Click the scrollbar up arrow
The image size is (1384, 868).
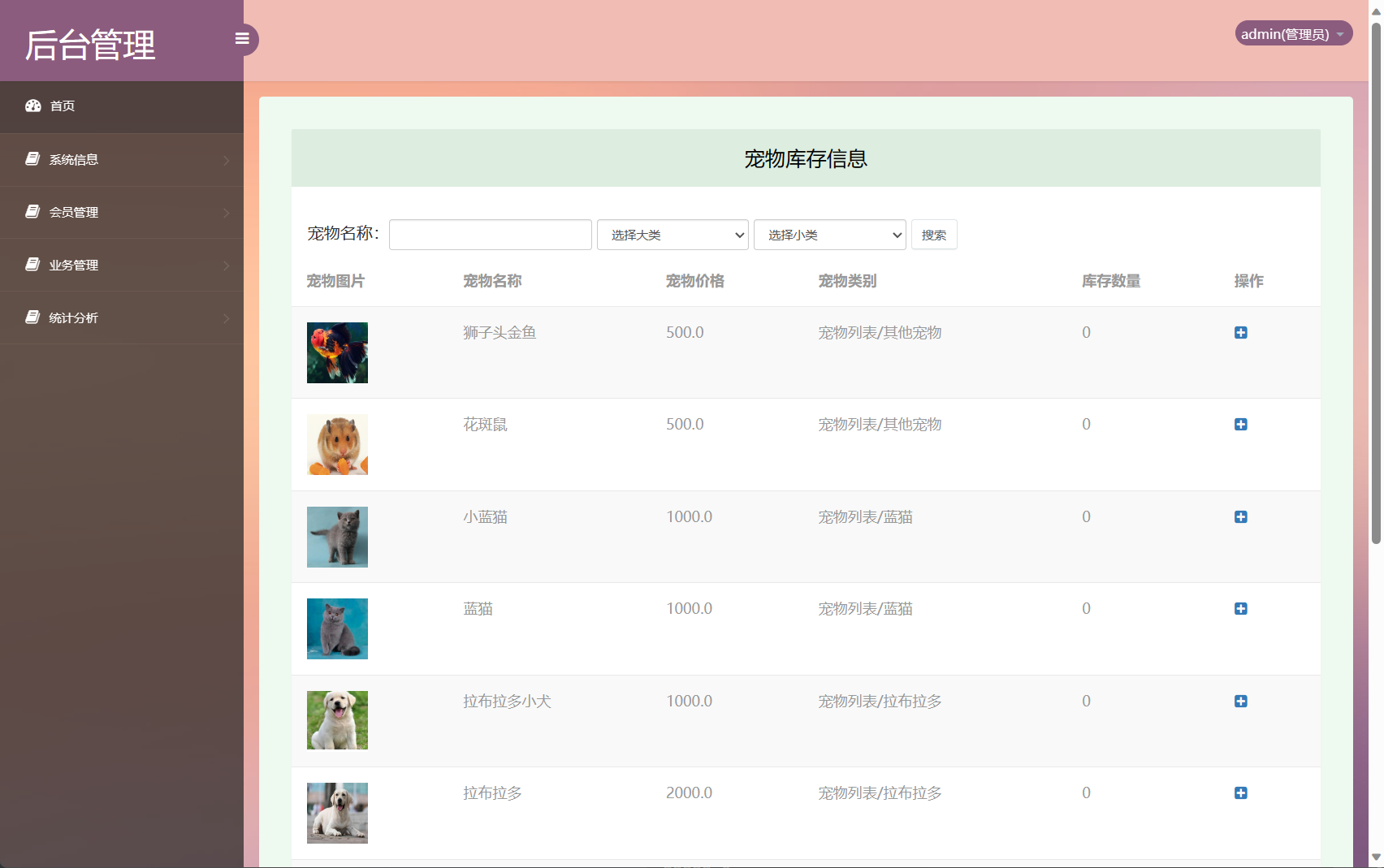[1376, 11]
